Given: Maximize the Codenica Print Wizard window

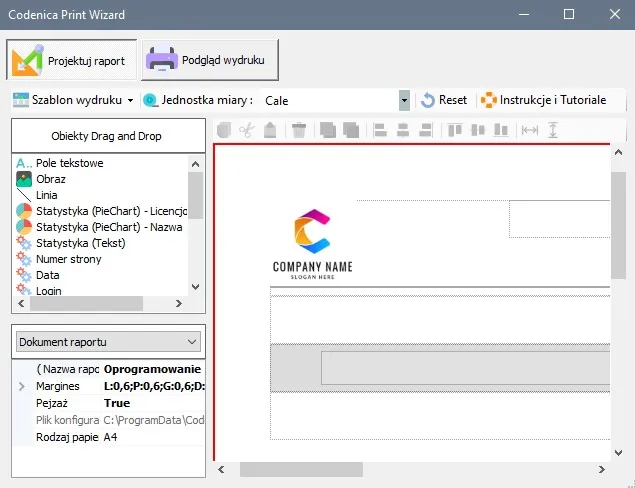Looking at the screenshot, I should [569, 15].
